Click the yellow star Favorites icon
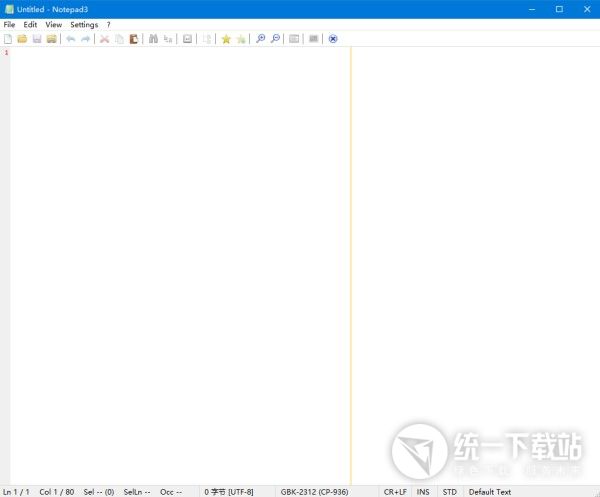 (226, 39)
